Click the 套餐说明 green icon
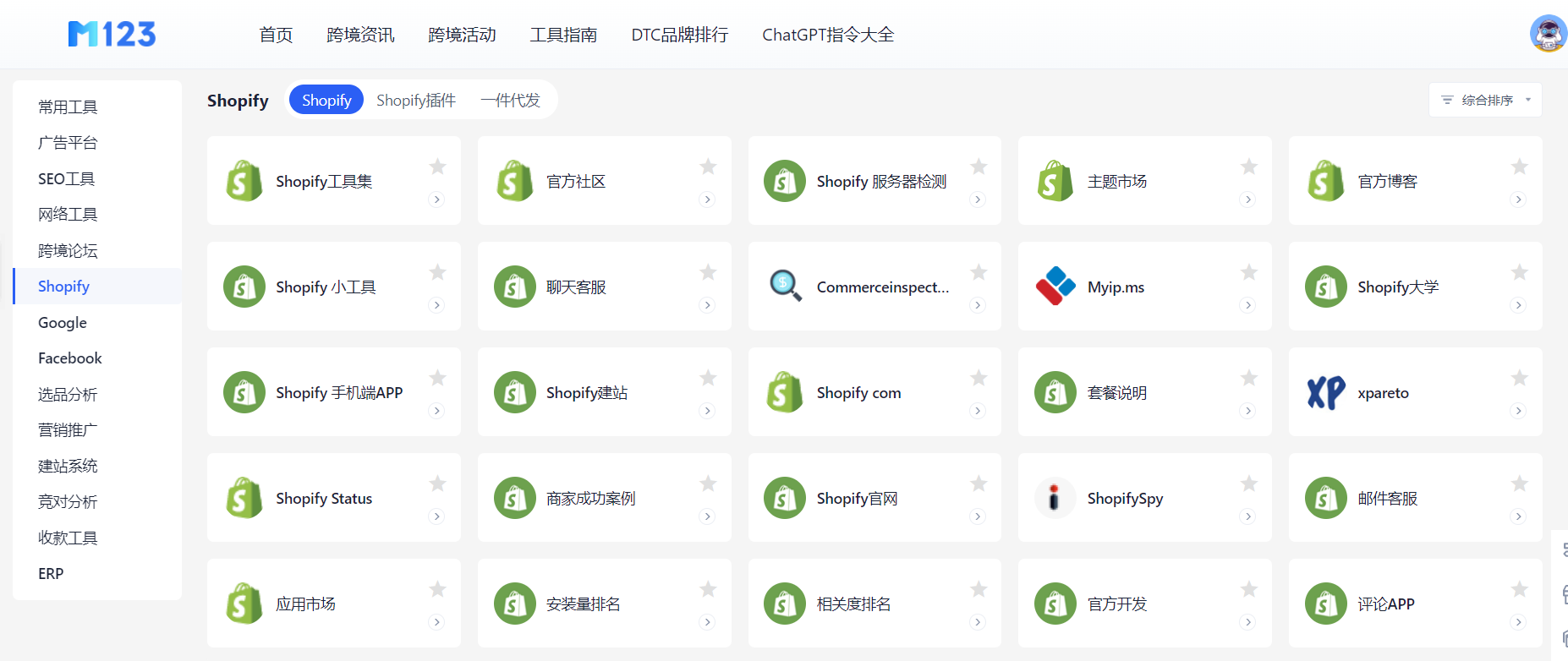The height and width of the screenshot is (661, 1568). pos(1055,392)
